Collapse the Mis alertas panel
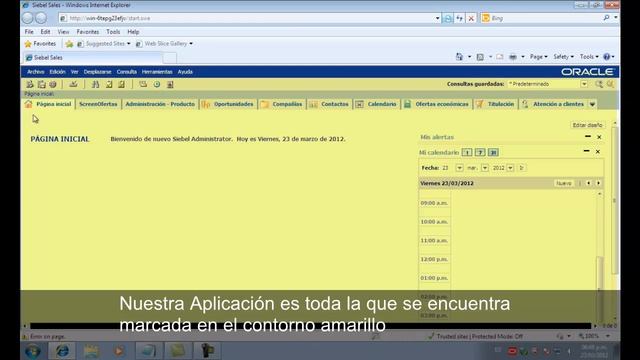This screenshot has height=360, width=640. tap(588, 137)
